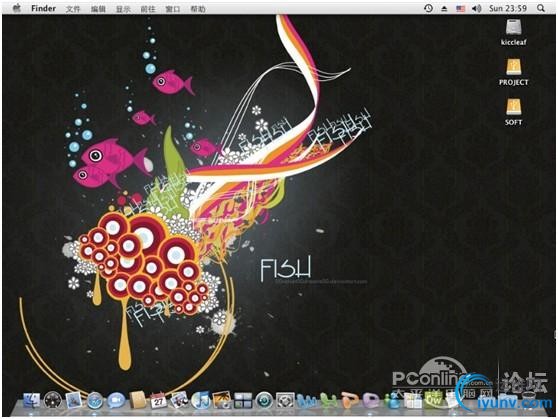The image size is (558, 419).
Task: Click the Eject icon in menu bar
Action: pyautogui.click(x=444, y=9)
